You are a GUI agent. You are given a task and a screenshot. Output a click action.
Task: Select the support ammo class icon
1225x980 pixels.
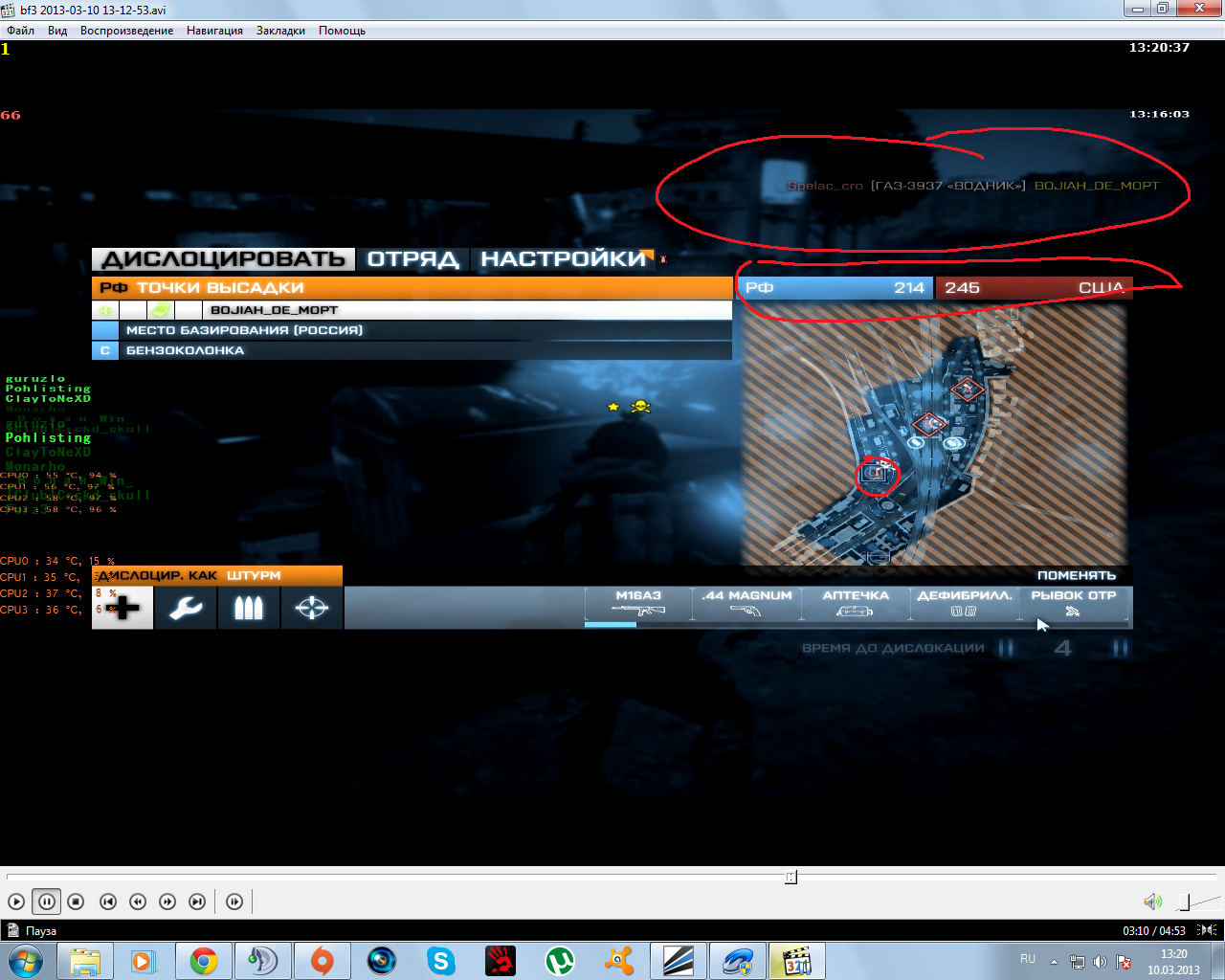tap(249, 608)
